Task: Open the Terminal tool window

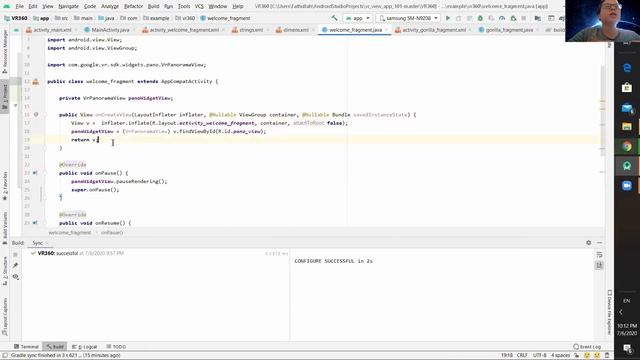Action: point(26,347)
